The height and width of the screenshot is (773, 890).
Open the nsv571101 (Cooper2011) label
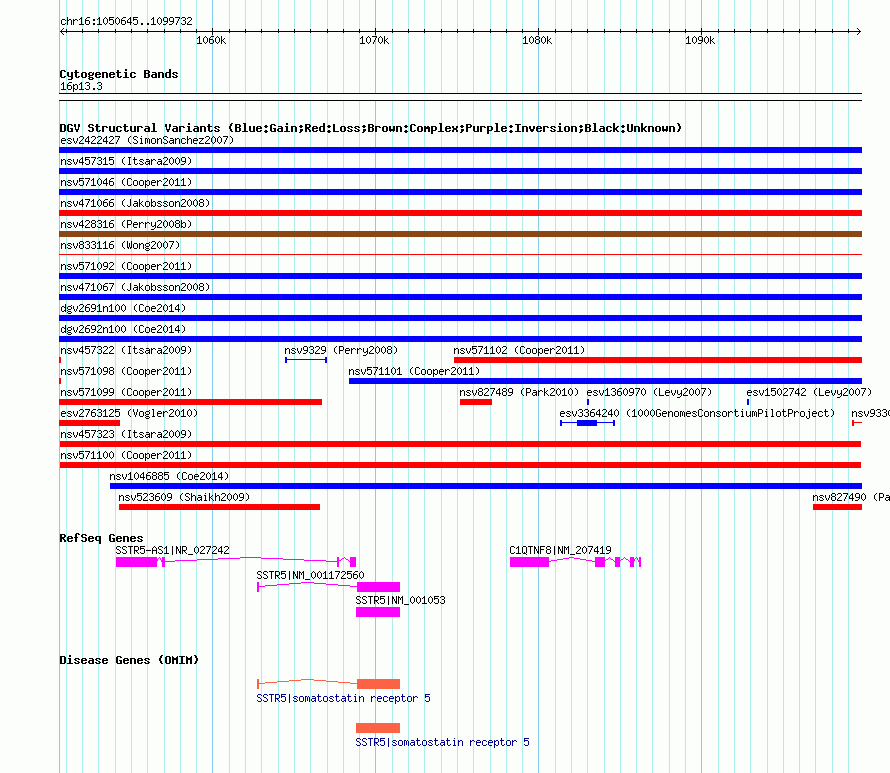(414, 371)
